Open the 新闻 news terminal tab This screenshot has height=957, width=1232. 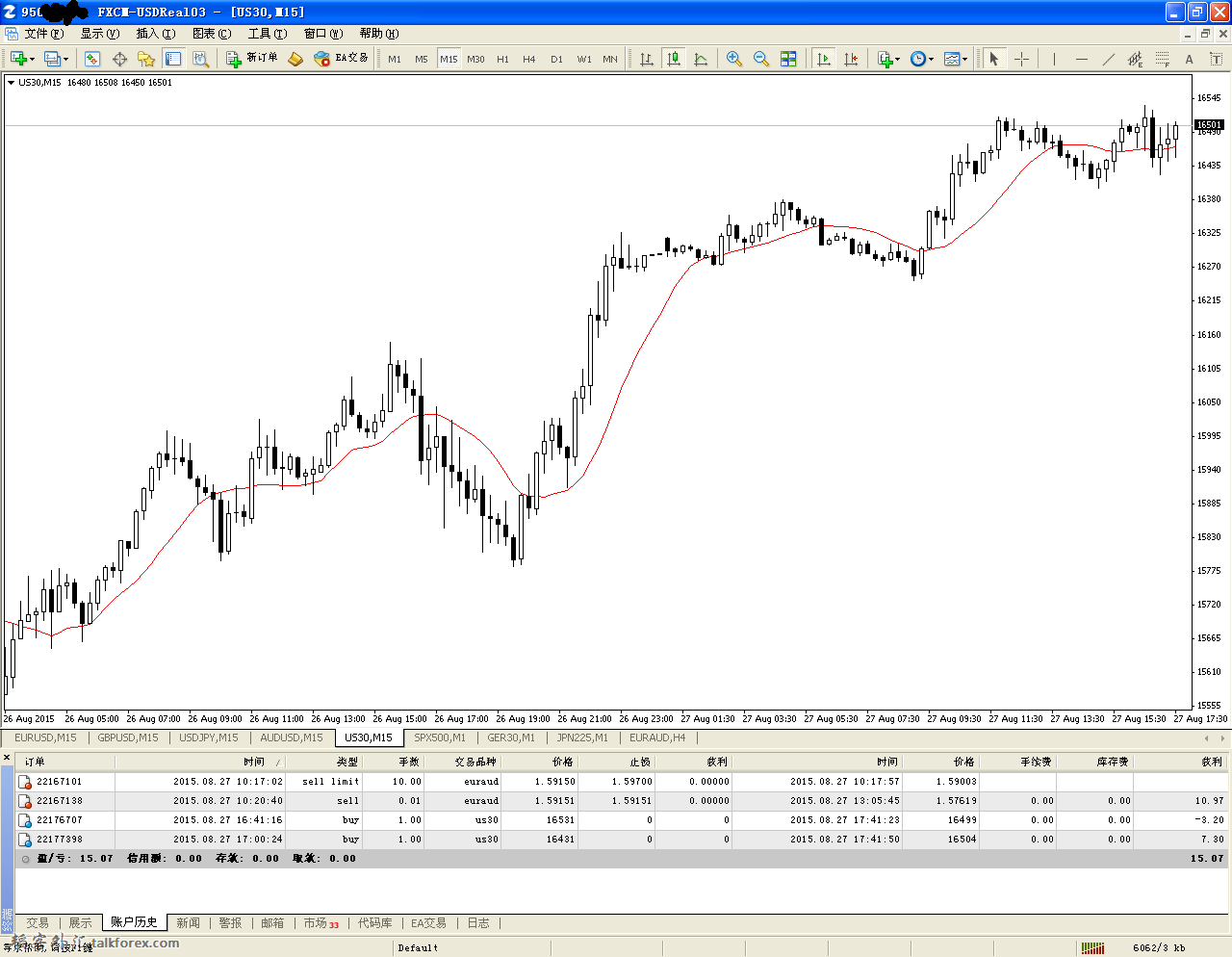coord(188,922)
